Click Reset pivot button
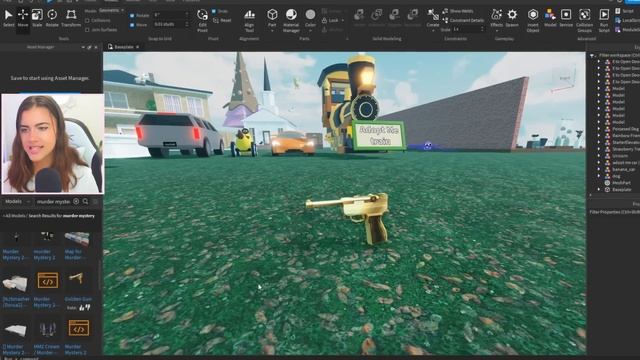Image resolution: width=640 pixels, height=360 pixels. [222, 20]
